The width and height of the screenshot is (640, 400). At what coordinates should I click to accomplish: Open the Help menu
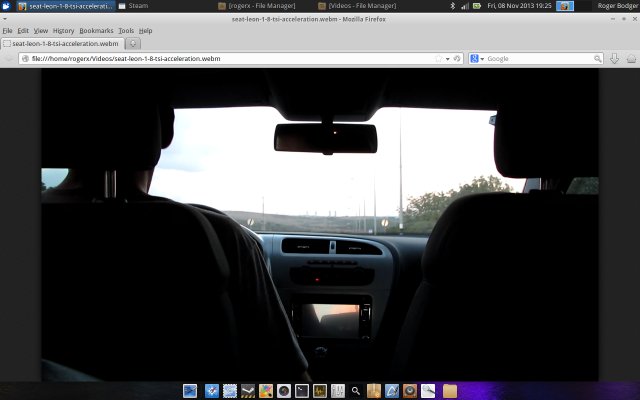(145, 31)
